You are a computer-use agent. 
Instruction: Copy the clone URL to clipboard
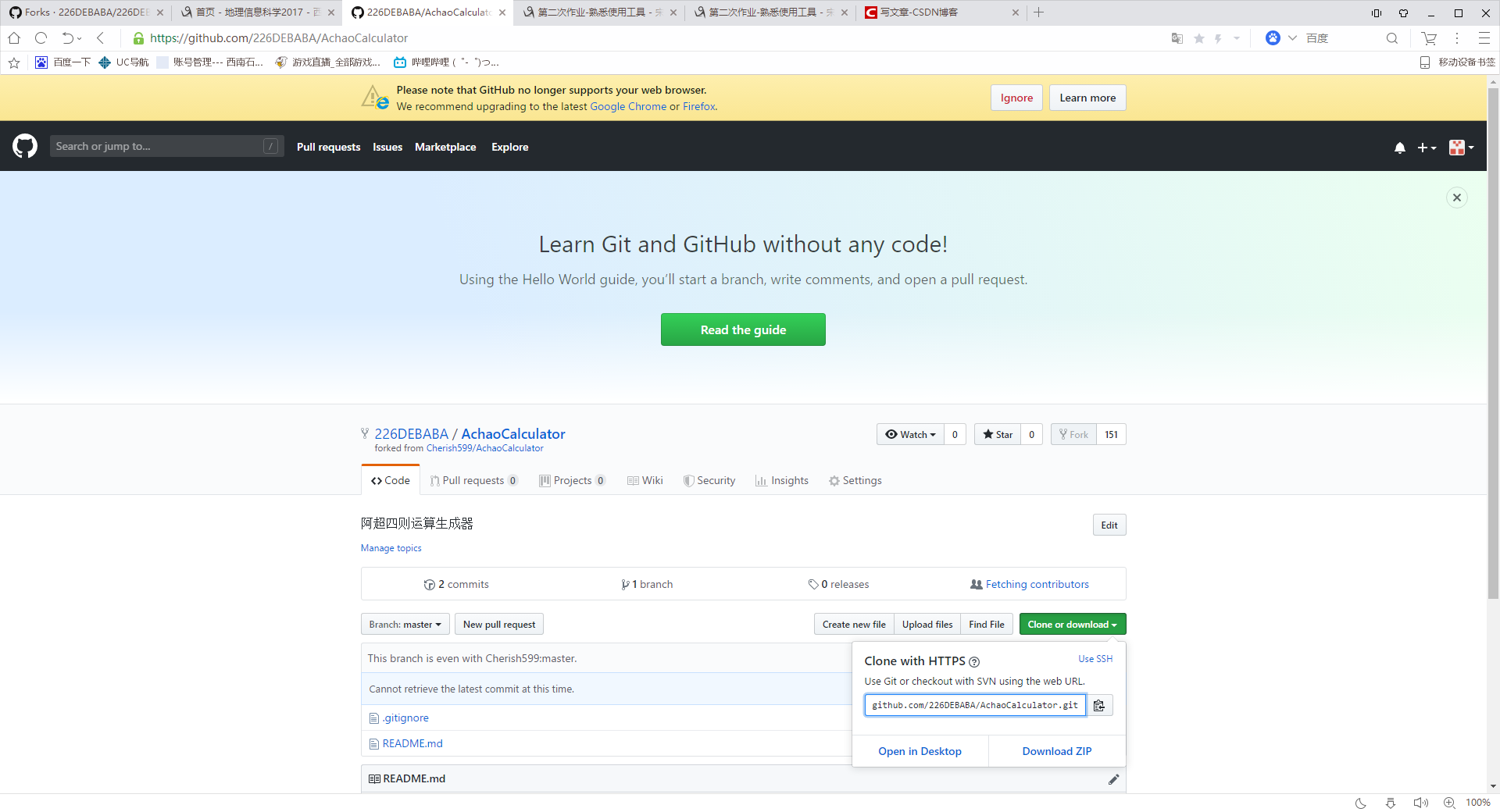point(1099,705)
